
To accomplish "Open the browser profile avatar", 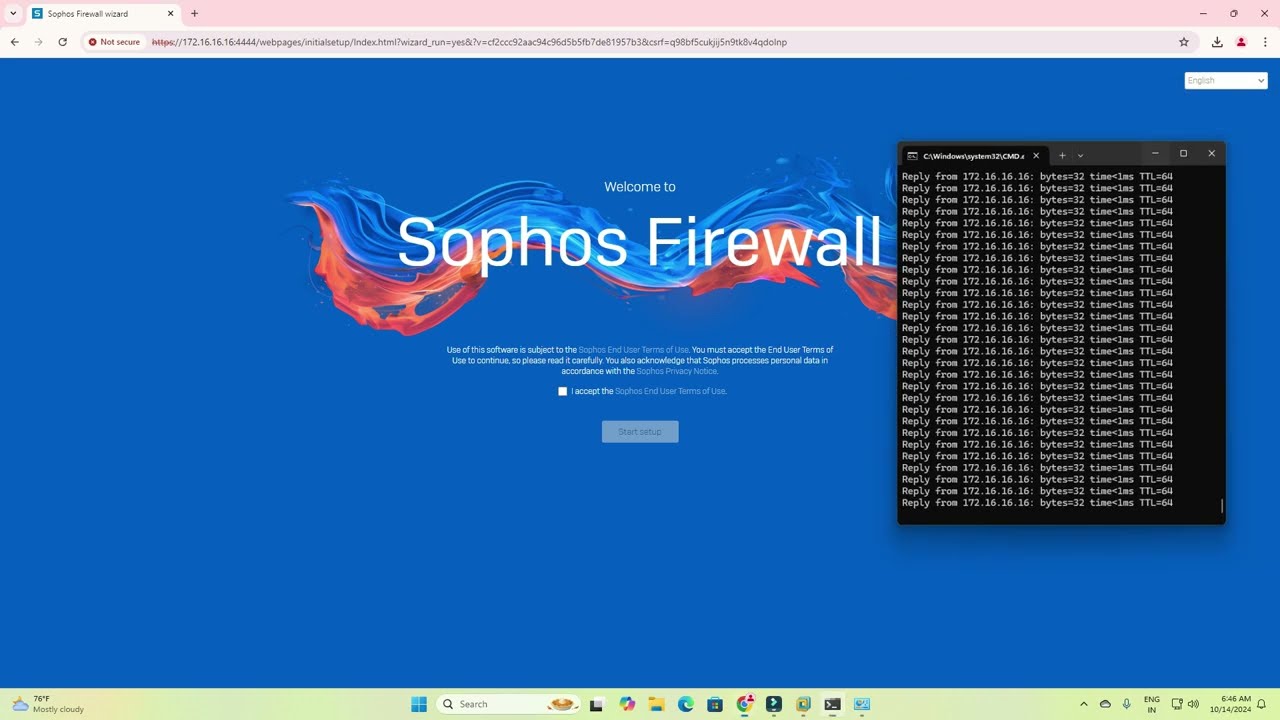I will (1241, 42).
